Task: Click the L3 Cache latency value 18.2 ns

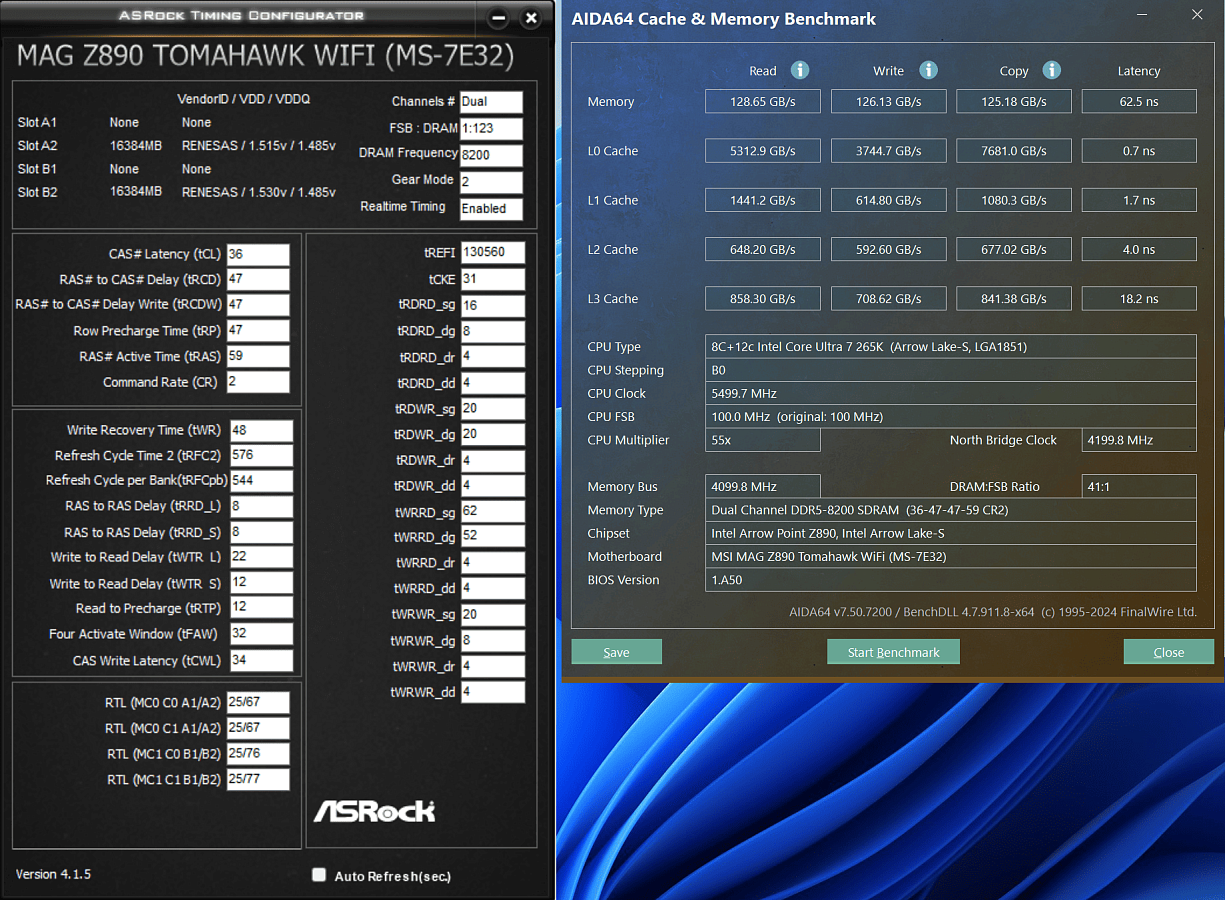Action: tap(1139, 298)
